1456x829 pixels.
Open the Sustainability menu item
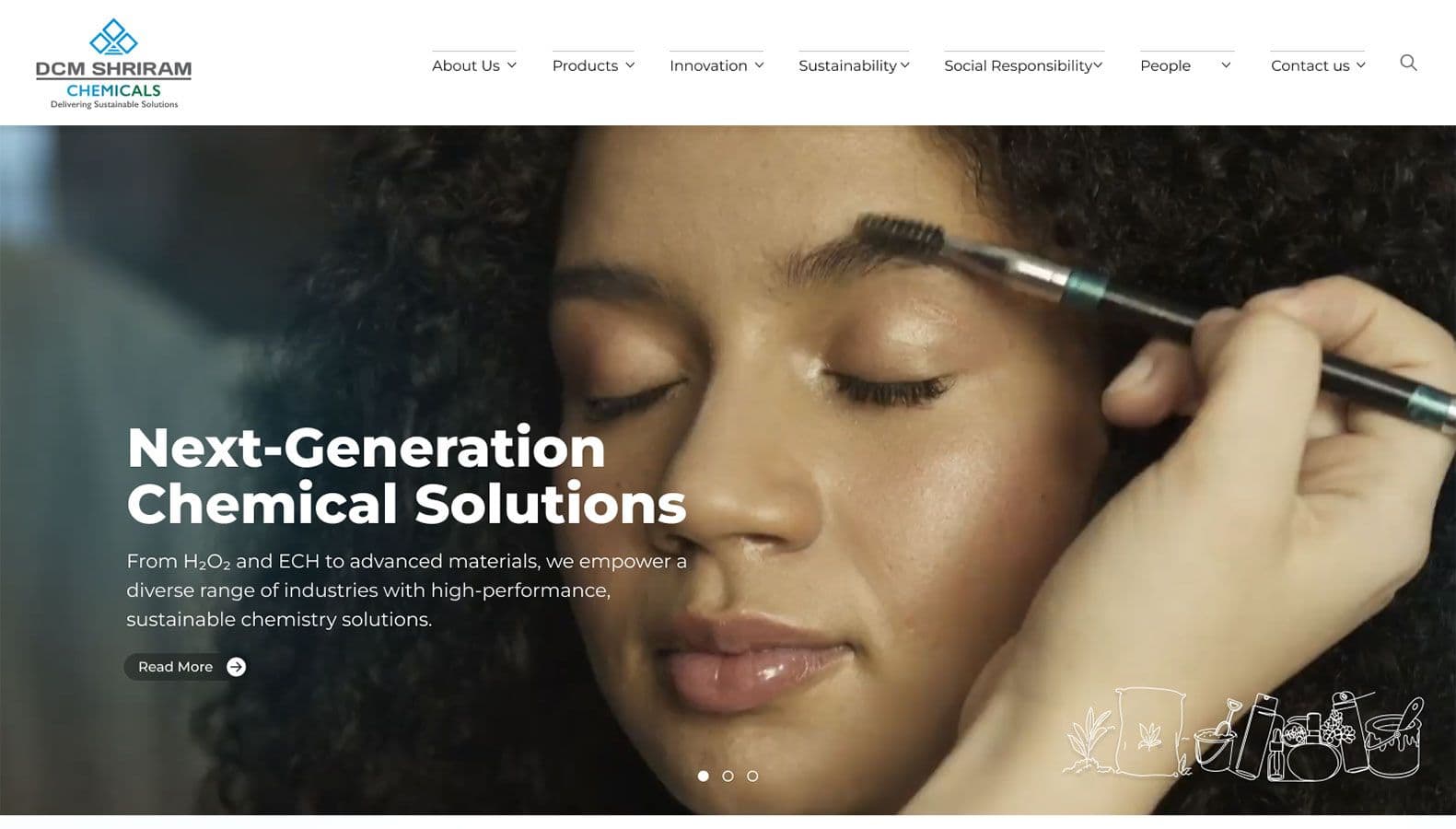click(x=847, y=65)
